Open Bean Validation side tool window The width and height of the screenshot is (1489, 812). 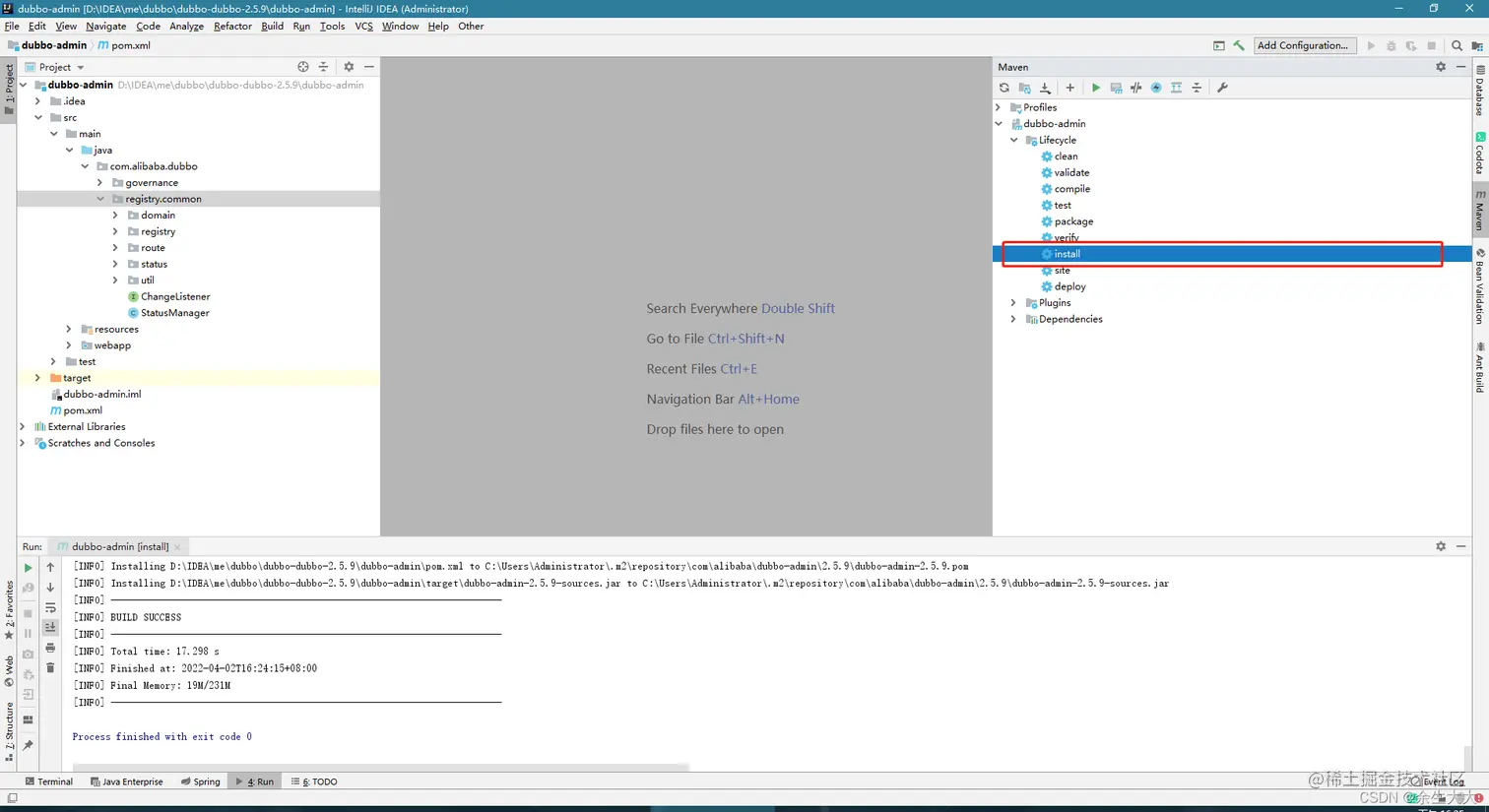coord(1479,285)
